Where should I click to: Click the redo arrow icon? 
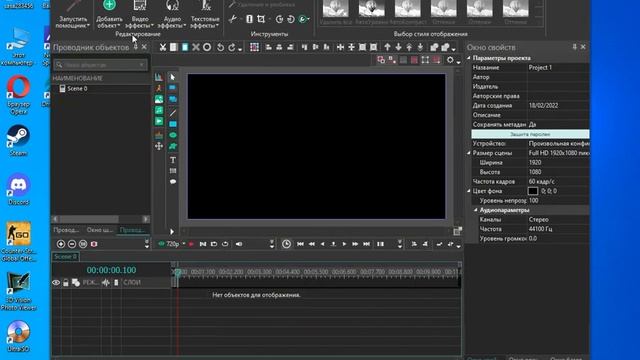232,47
